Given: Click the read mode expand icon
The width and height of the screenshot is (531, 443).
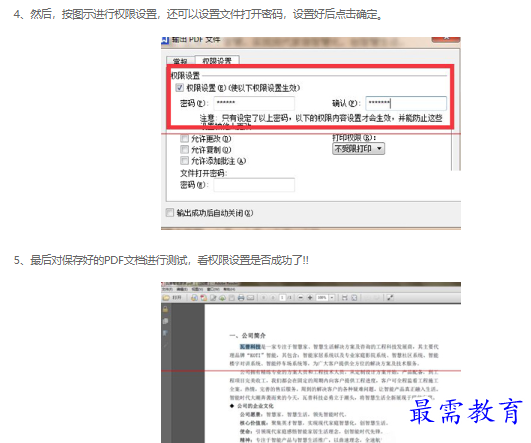Looking at the screenshot, I should click(x=390, y=298).
